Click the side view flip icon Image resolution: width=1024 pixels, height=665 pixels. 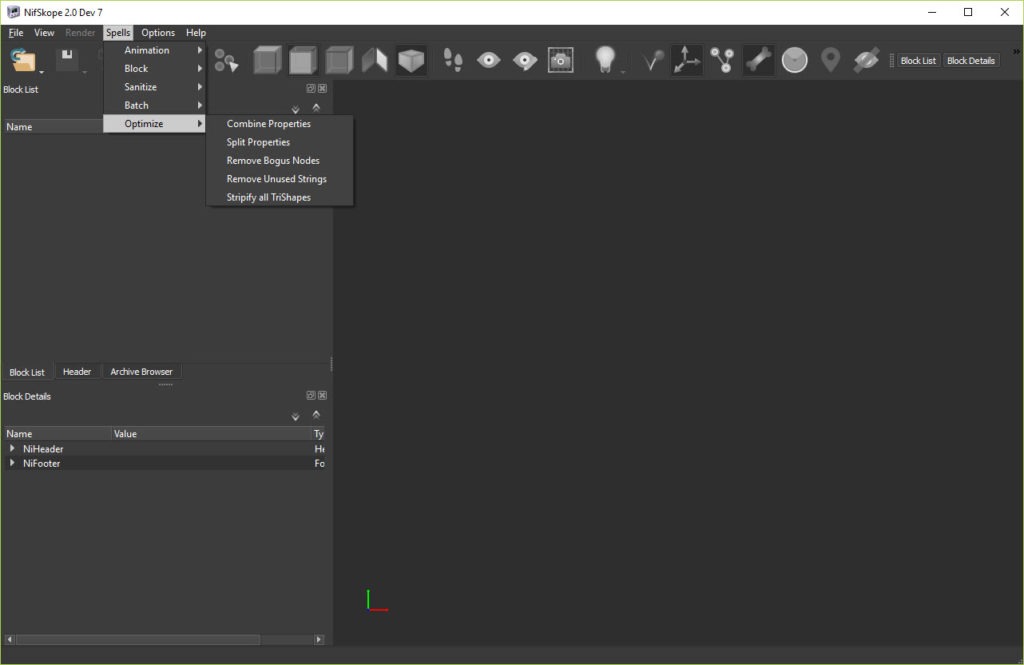coord(375,60)
